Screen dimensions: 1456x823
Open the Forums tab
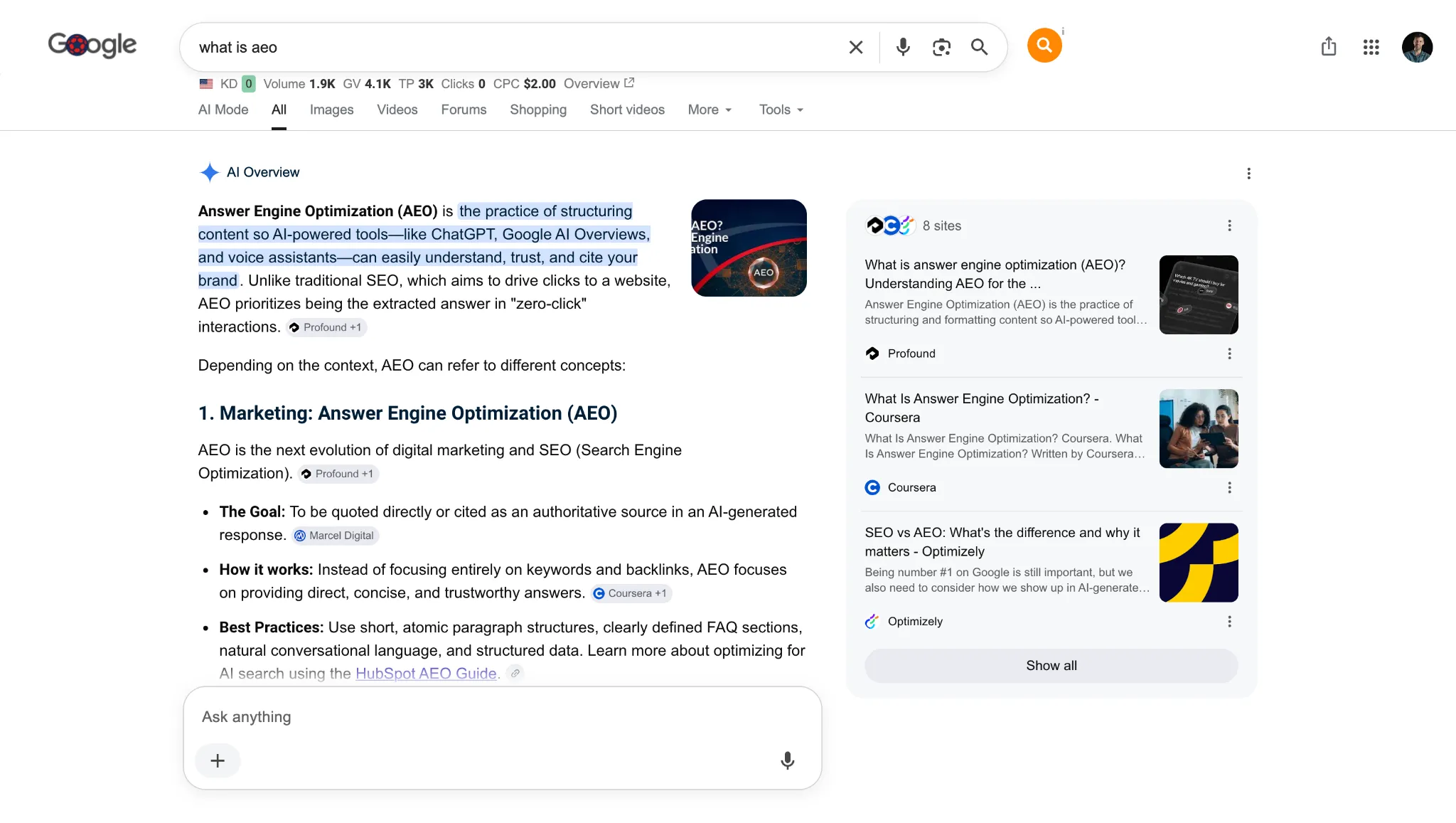pyautogui.click(x=464, y=110)
